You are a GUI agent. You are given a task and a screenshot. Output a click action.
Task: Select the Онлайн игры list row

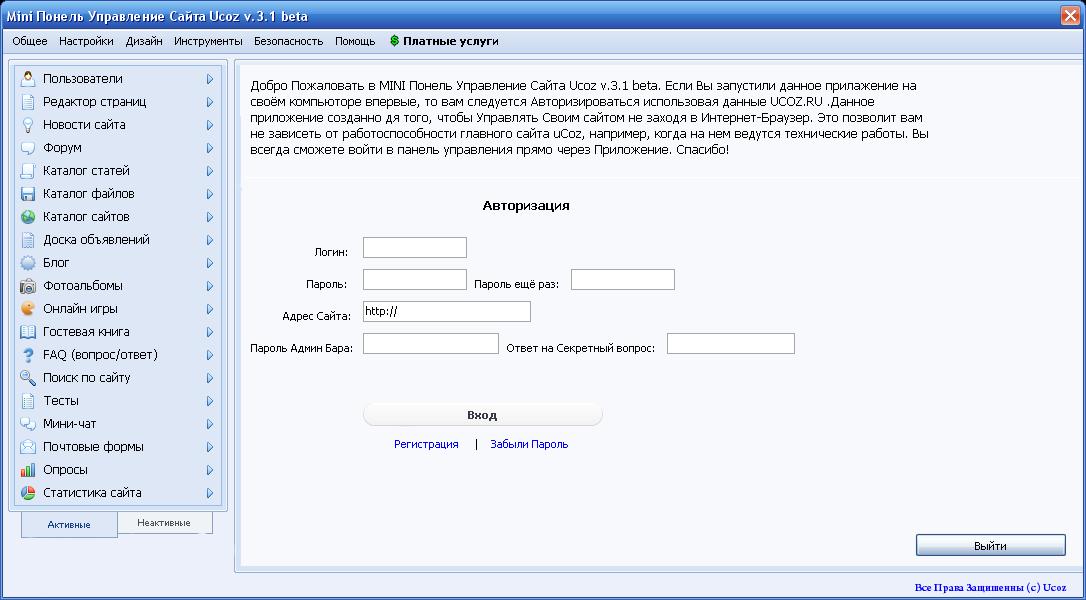[x=118, y=308]
